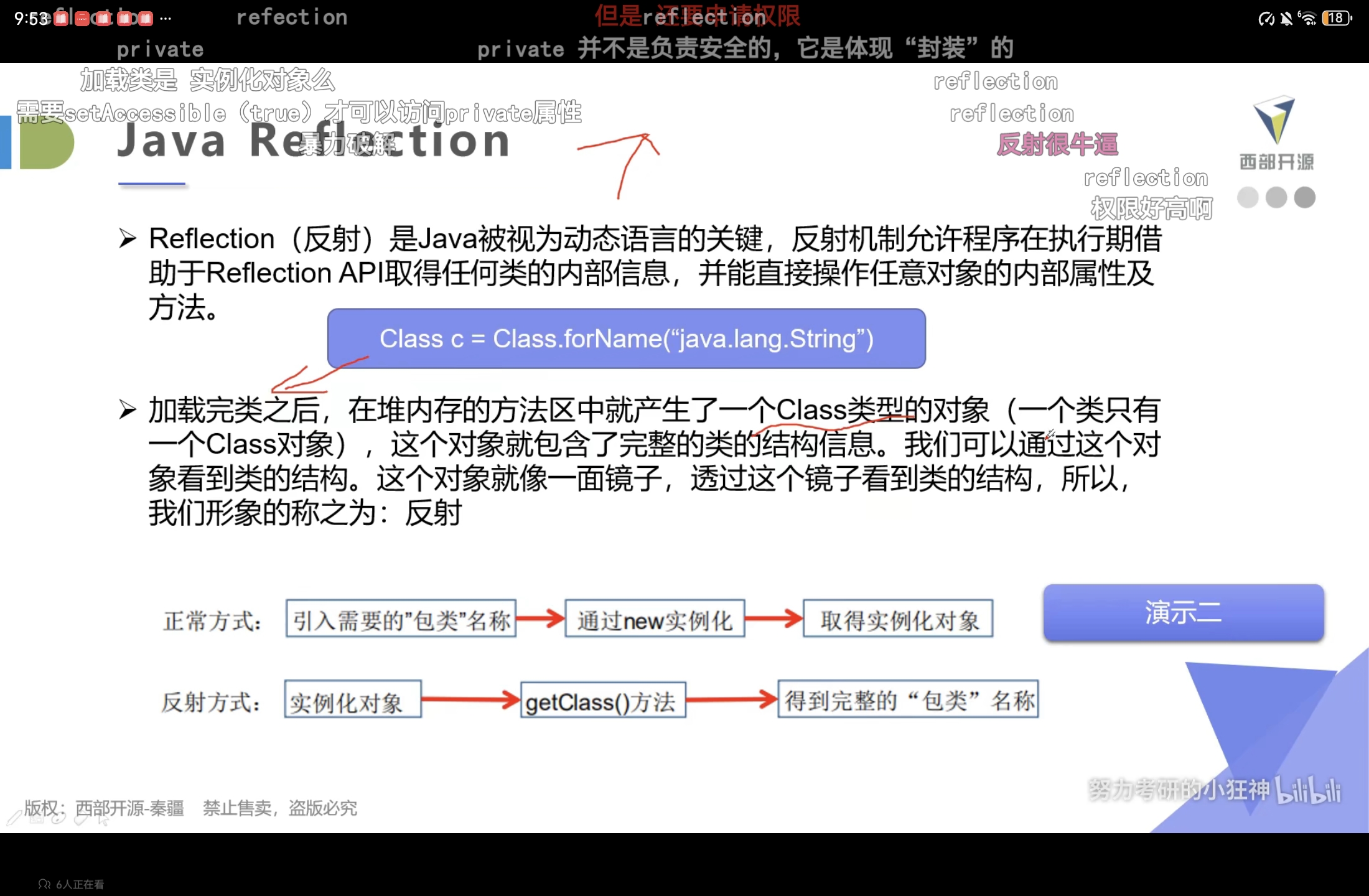This screenshot has height=896, width=1369.
Task: Tap the first red book notification icon
Action: point(61,19)
